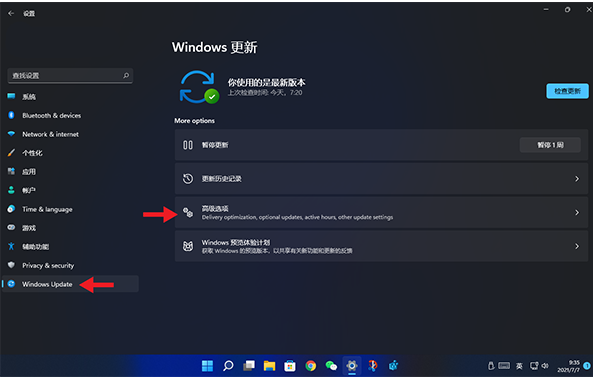The image size is (593, 377).
Task: Click the More options heading
Action: point(194,121)
